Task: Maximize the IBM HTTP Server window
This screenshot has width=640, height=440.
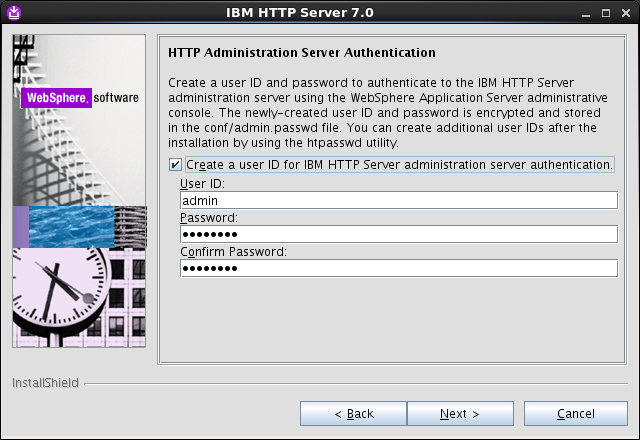Action: click(x=606, y=13)
